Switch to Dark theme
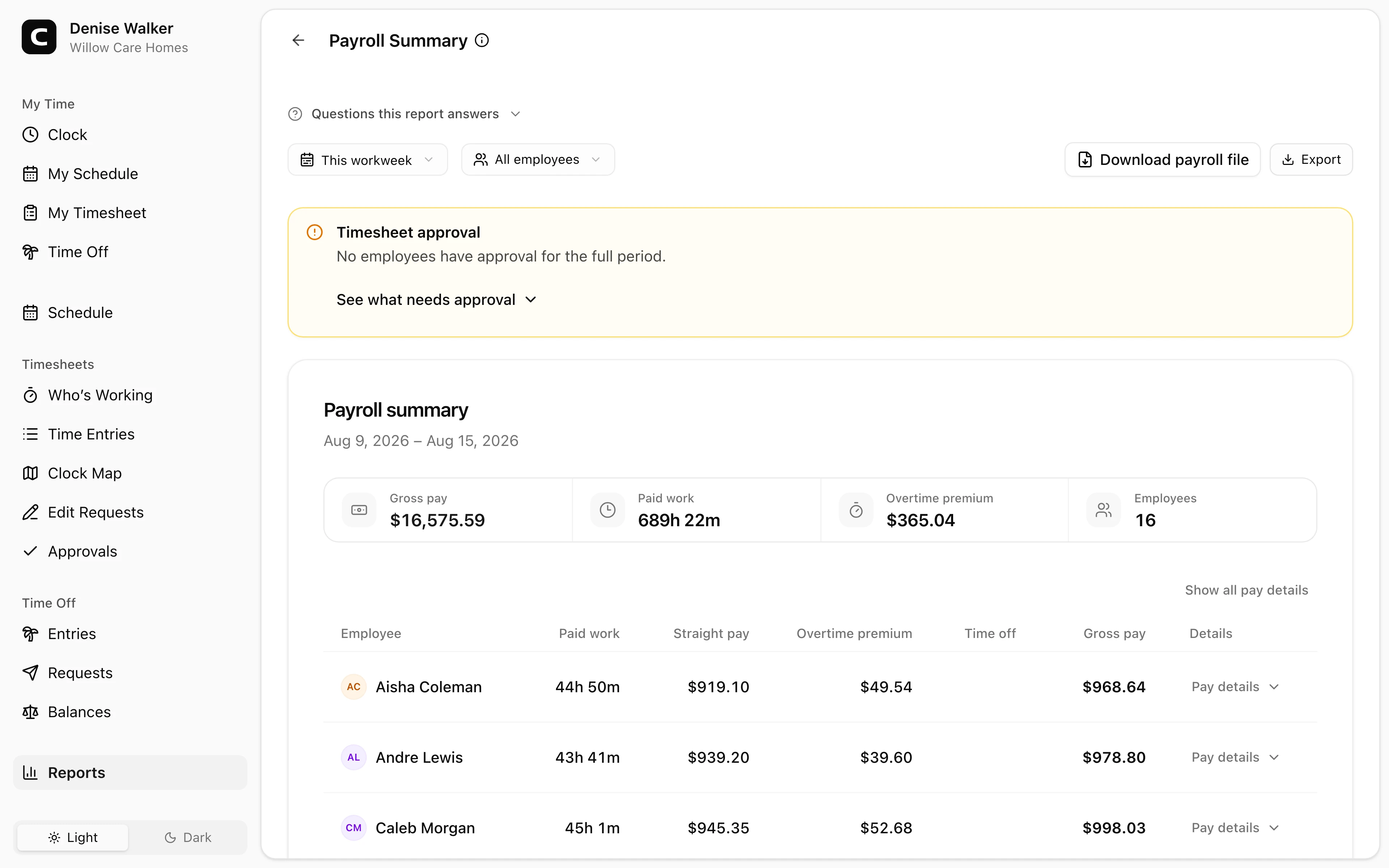This screenshot has height=868, width=1389. [188, 838]
